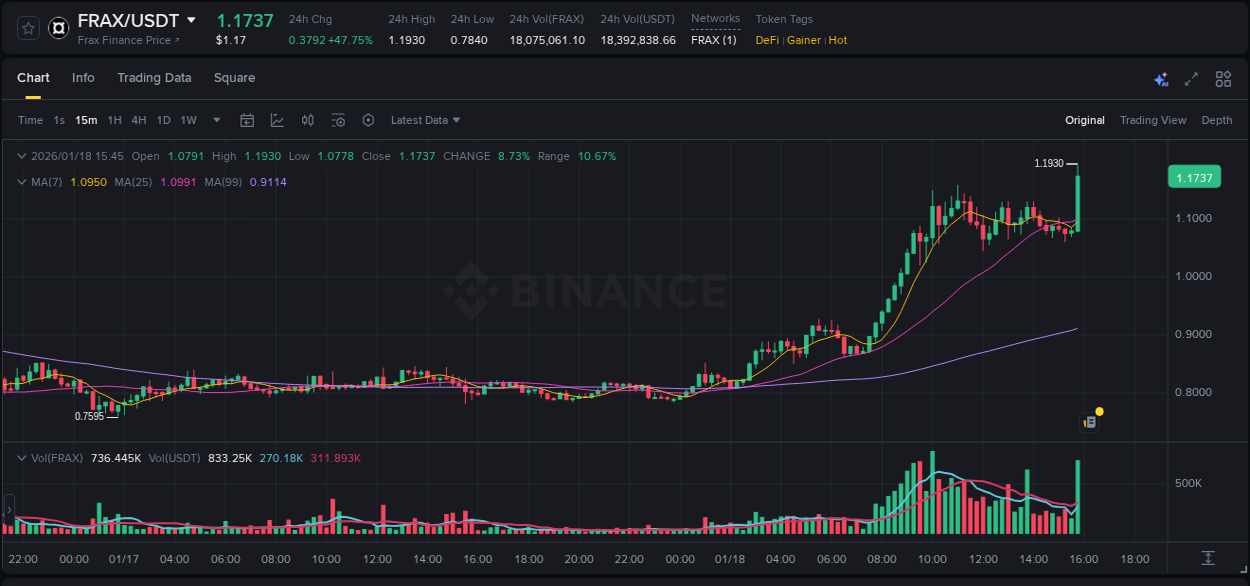The width and height of the screenshot is (1250, 586).
Task: Click the FRAX token logo icon
Action: 59,27
